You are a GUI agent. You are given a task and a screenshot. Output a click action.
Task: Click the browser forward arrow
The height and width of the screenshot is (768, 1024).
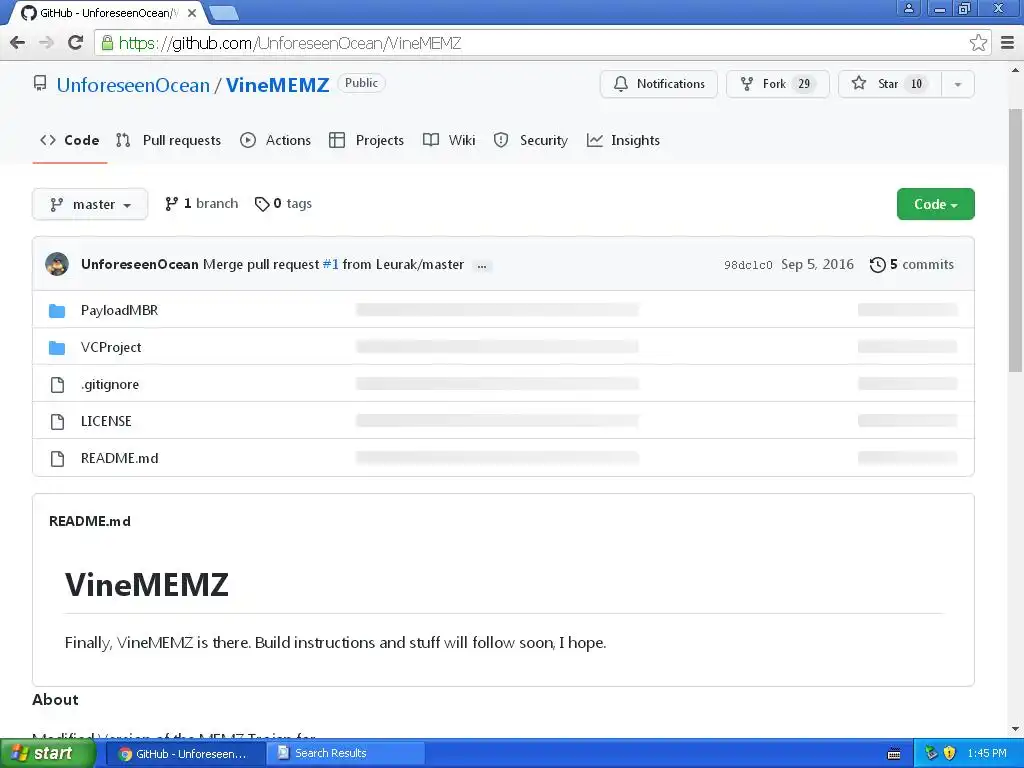tap(46, 43)
